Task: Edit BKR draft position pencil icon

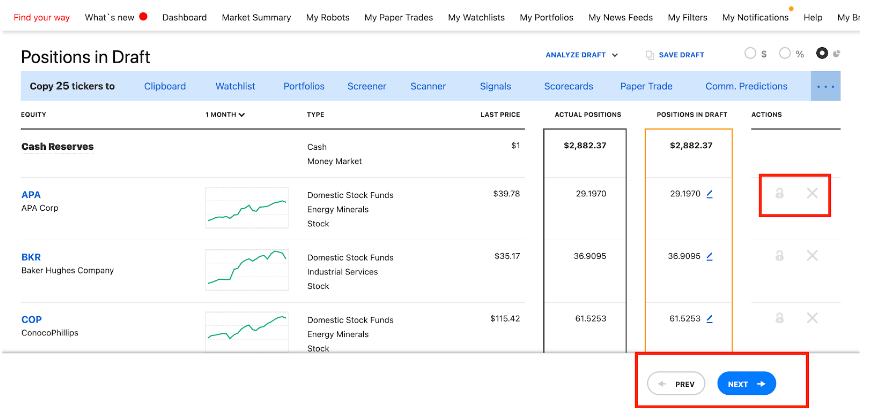Action: click(x=709, y=257)
